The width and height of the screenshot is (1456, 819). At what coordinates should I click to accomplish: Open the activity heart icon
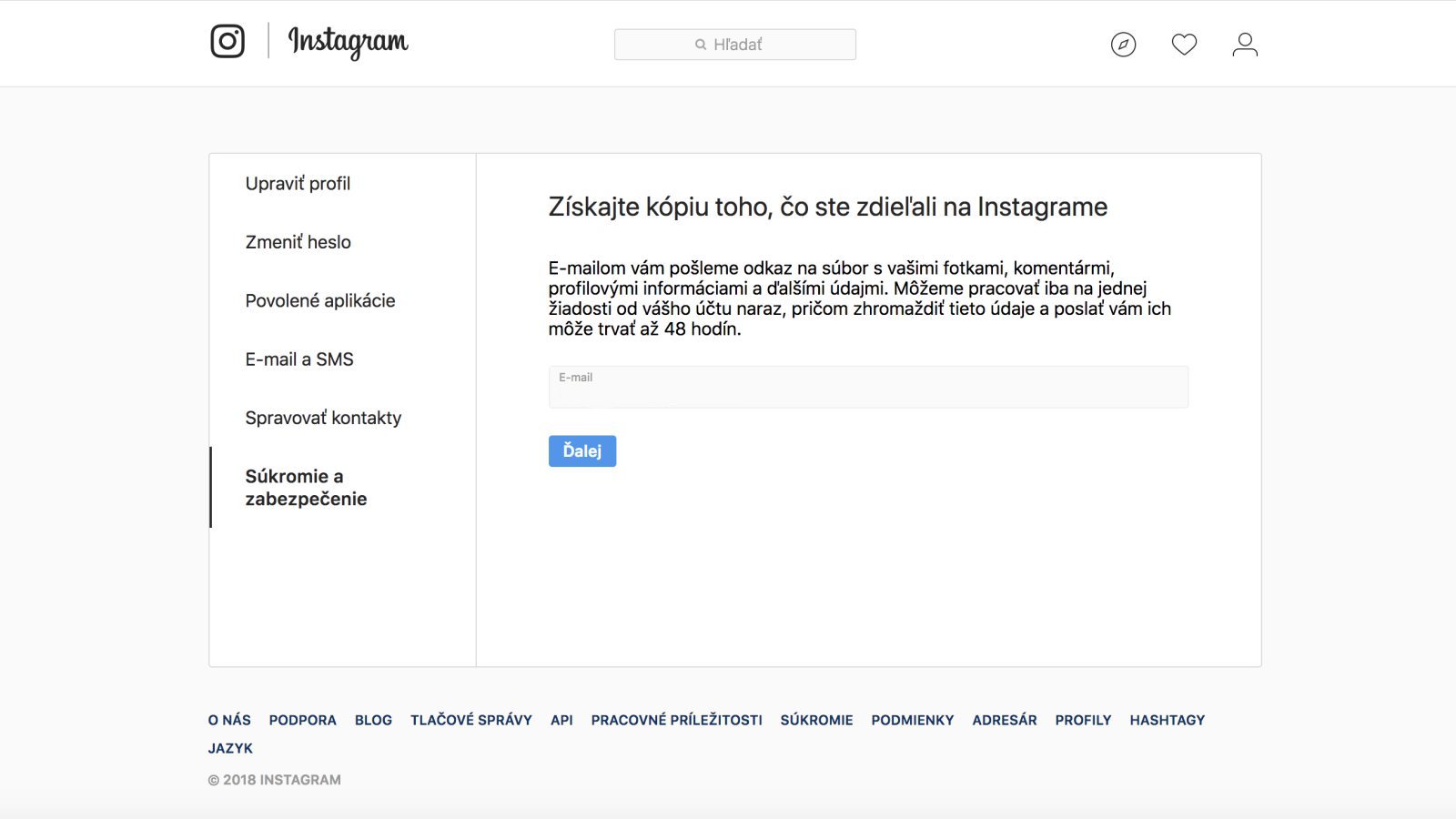click(1184, 45)
